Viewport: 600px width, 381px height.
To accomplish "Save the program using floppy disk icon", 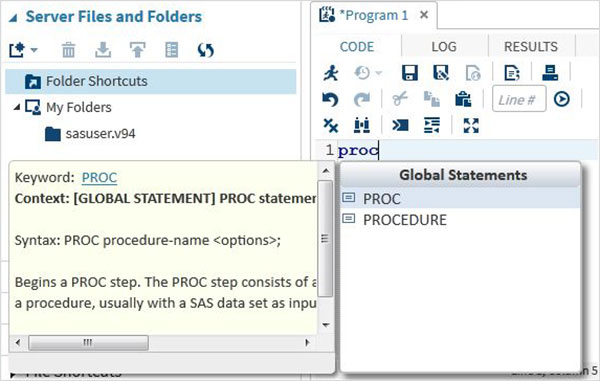I will pos(409,73).
